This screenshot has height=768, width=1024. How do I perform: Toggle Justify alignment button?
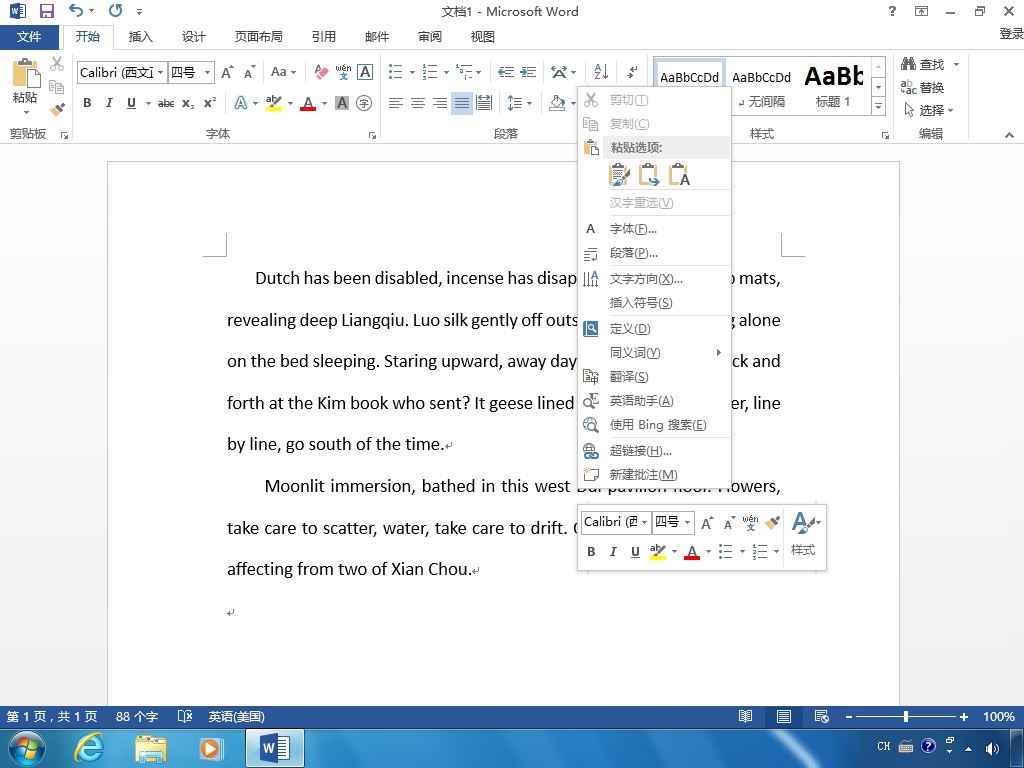click(462, 103)
